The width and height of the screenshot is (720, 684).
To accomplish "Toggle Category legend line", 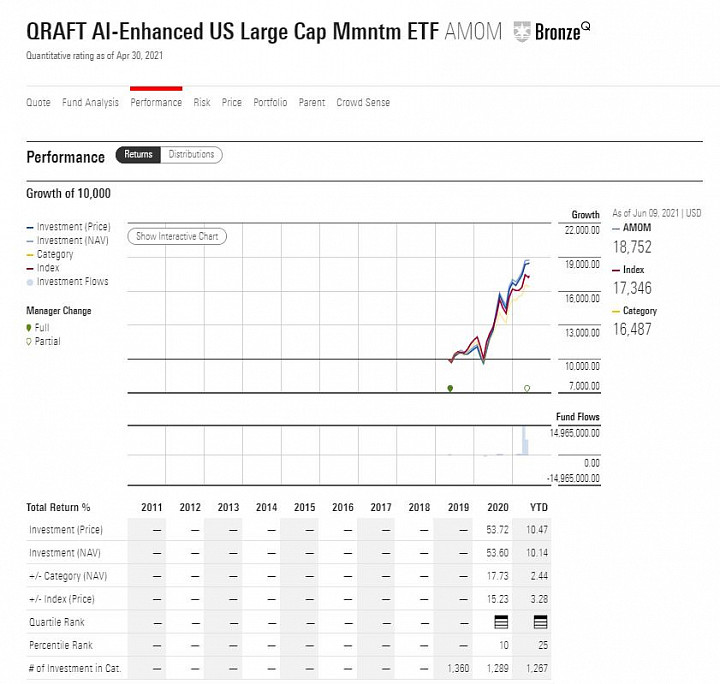I will pyautogui.click(x=50, y=254).
